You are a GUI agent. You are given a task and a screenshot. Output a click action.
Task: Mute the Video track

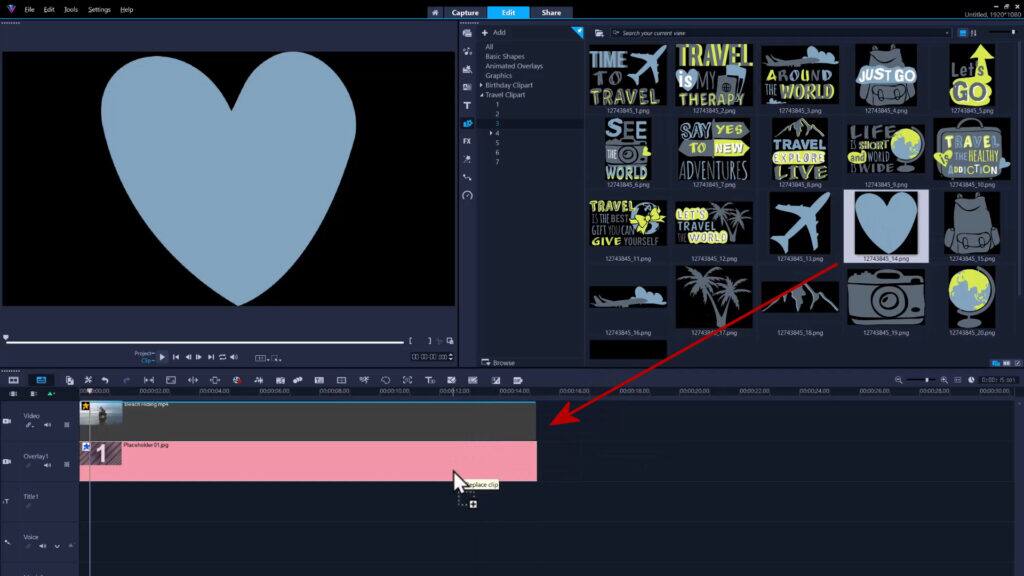click(x=47, y=423)
